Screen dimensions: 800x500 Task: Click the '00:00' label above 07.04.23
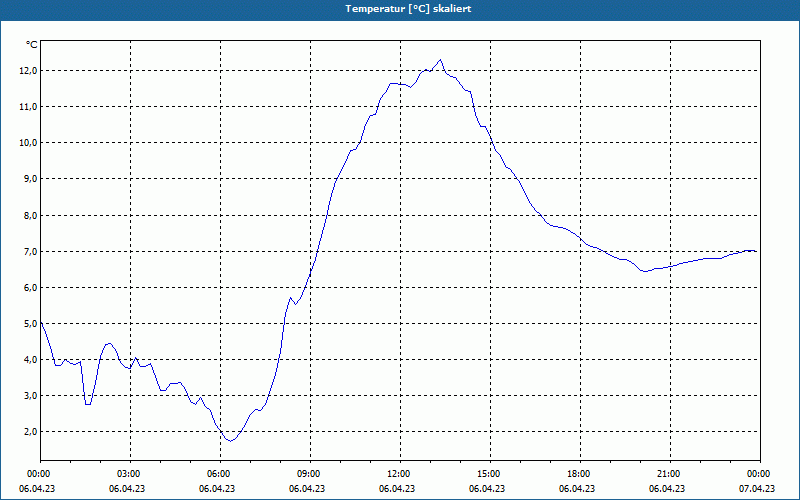759,474
